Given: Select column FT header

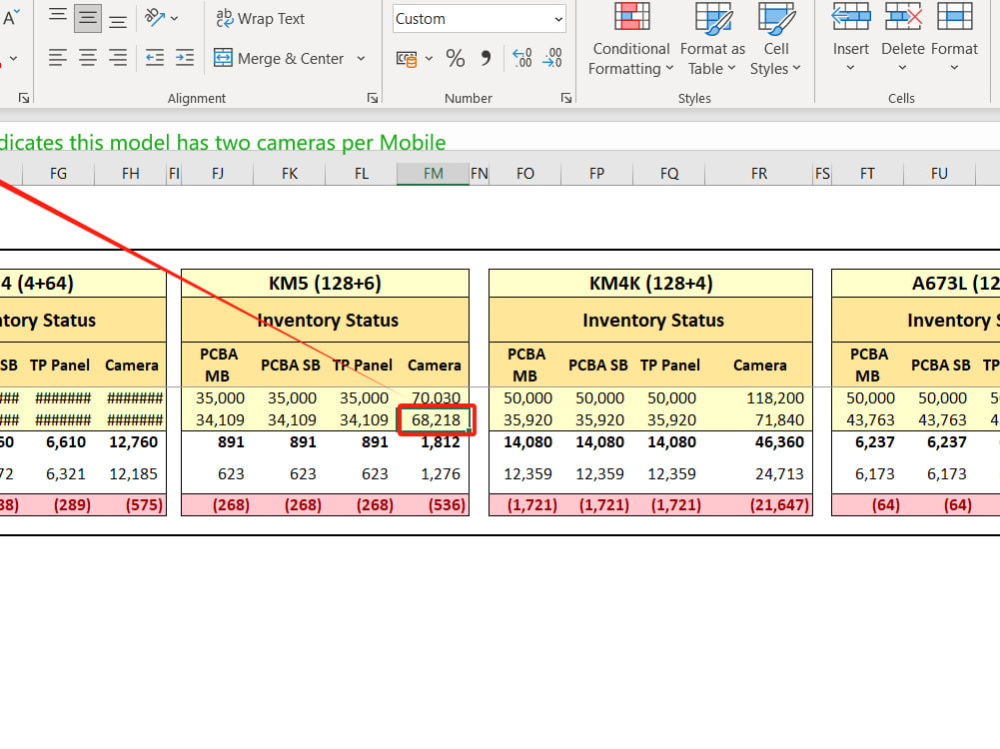Looking at the screenshot, I should tap(867, 174).
